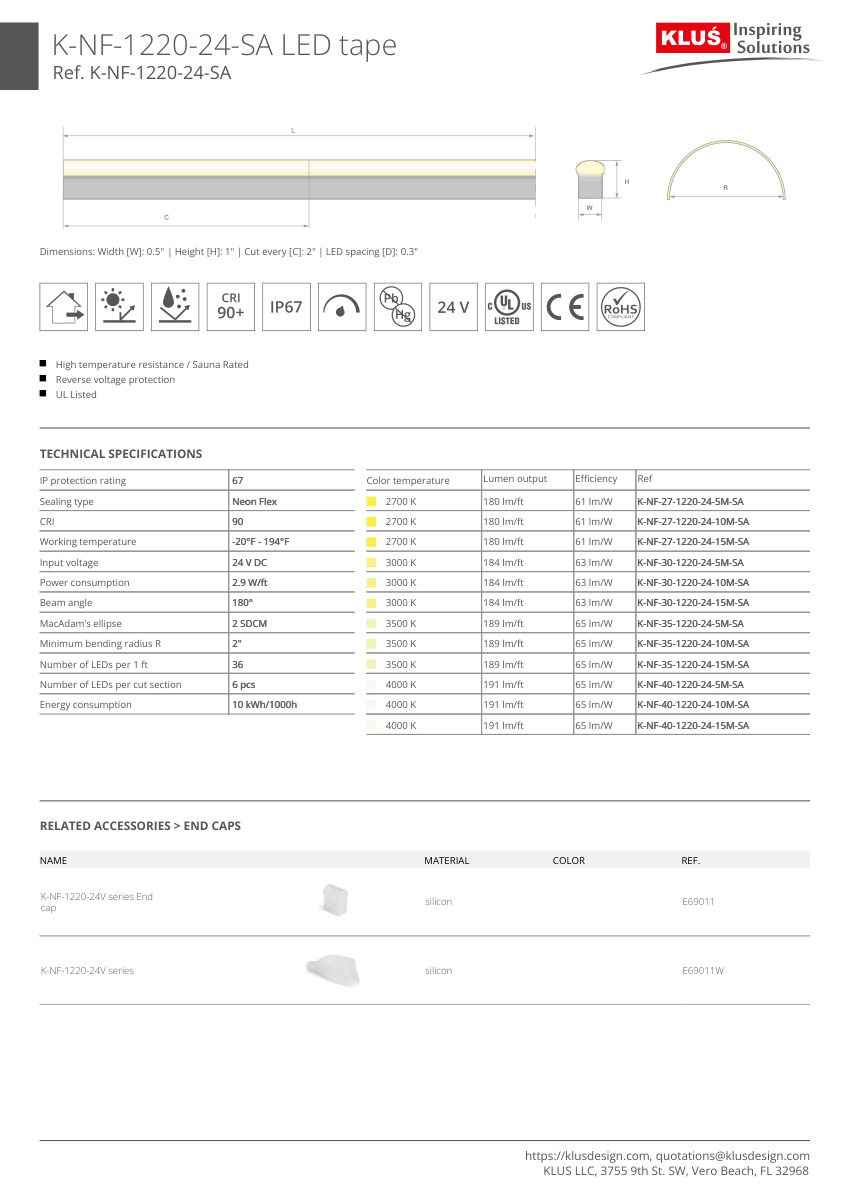This screenshot has height=1203, width=850.
Task: Click the 2.9 W/ft power consumption value
Action: coord(250,583)
